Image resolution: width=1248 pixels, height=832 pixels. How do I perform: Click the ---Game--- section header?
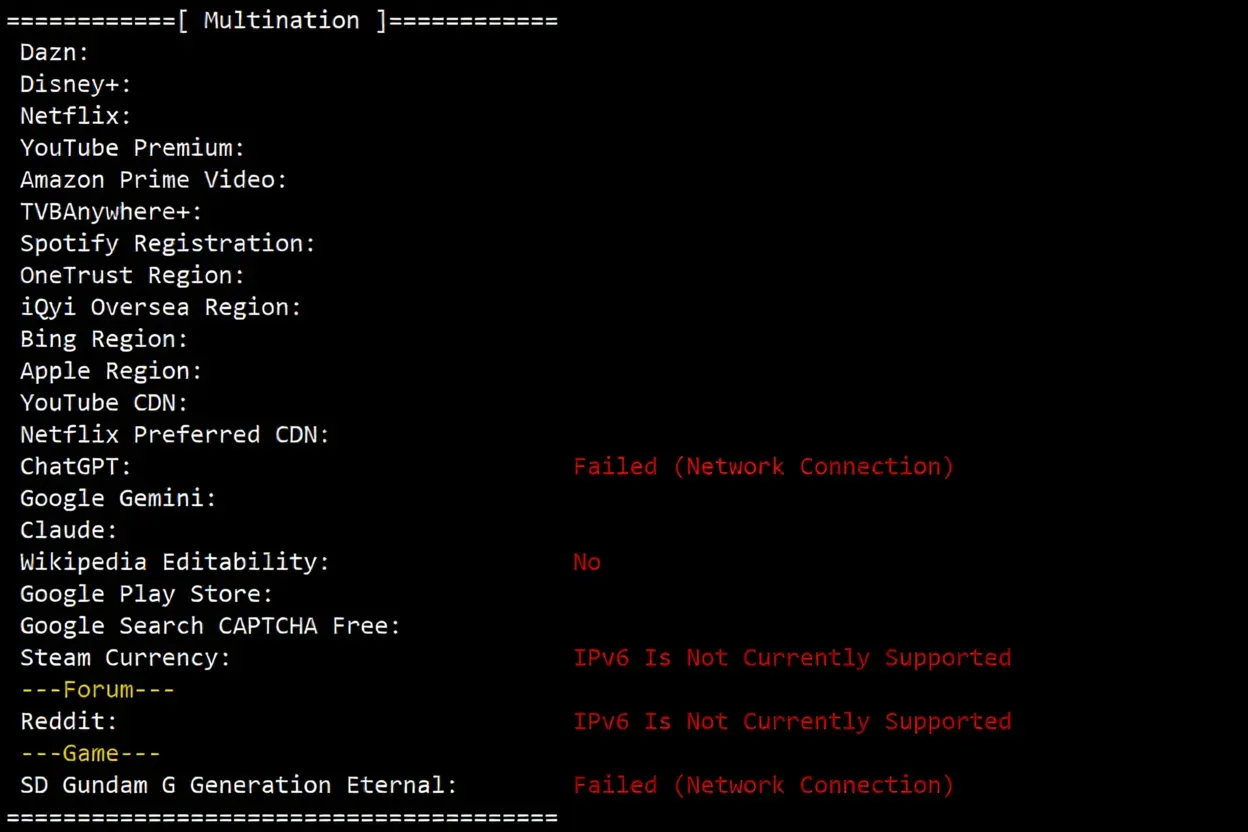click(90, 754)
